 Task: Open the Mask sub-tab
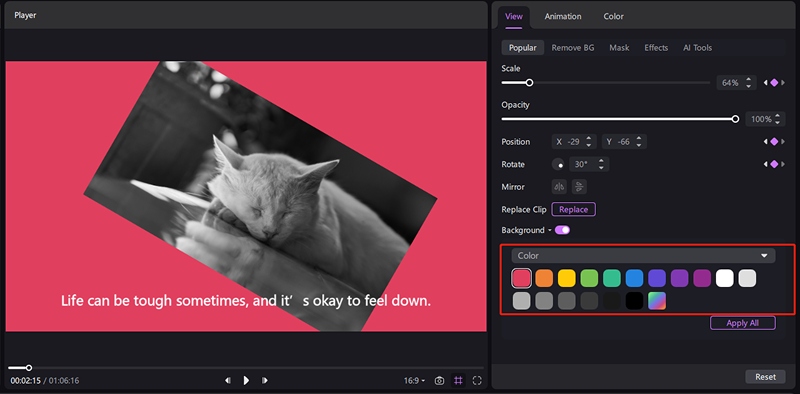[x=619, y=47]
